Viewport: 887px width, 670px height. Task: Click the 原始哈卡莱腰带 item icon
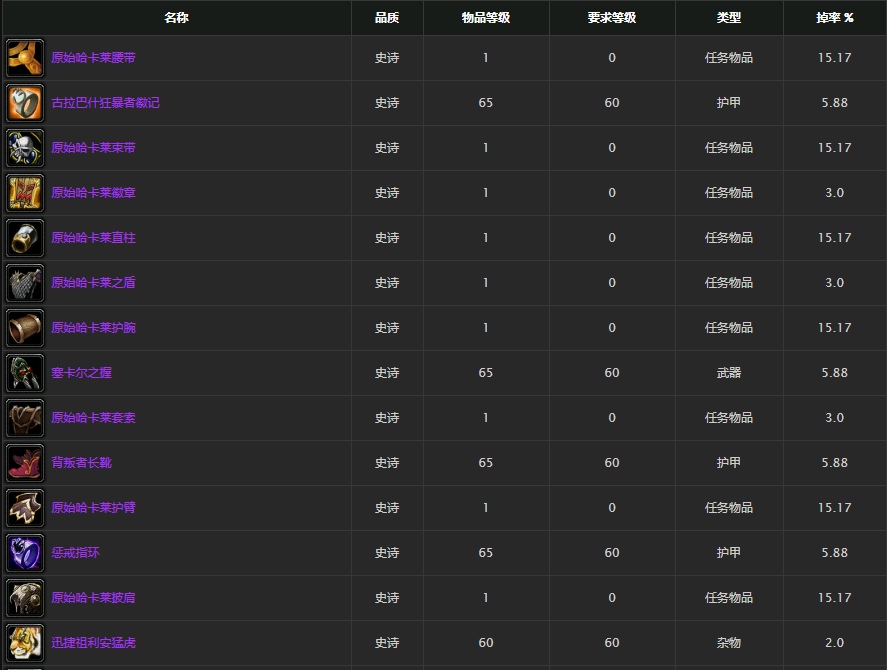point(25,58)
